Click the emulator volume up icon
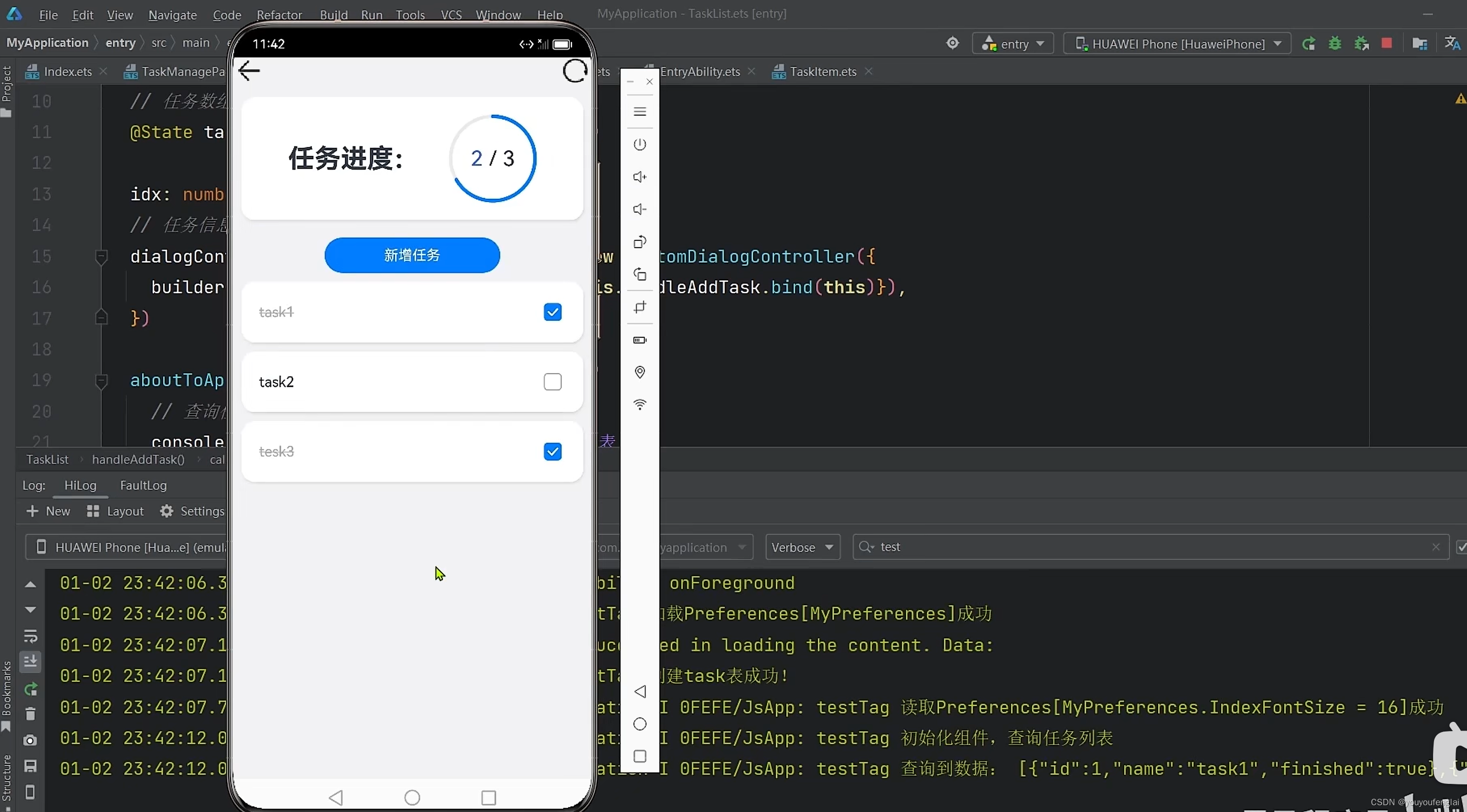Image resolution: width=1467 pixels, height=812 pixels. point(640,177)
